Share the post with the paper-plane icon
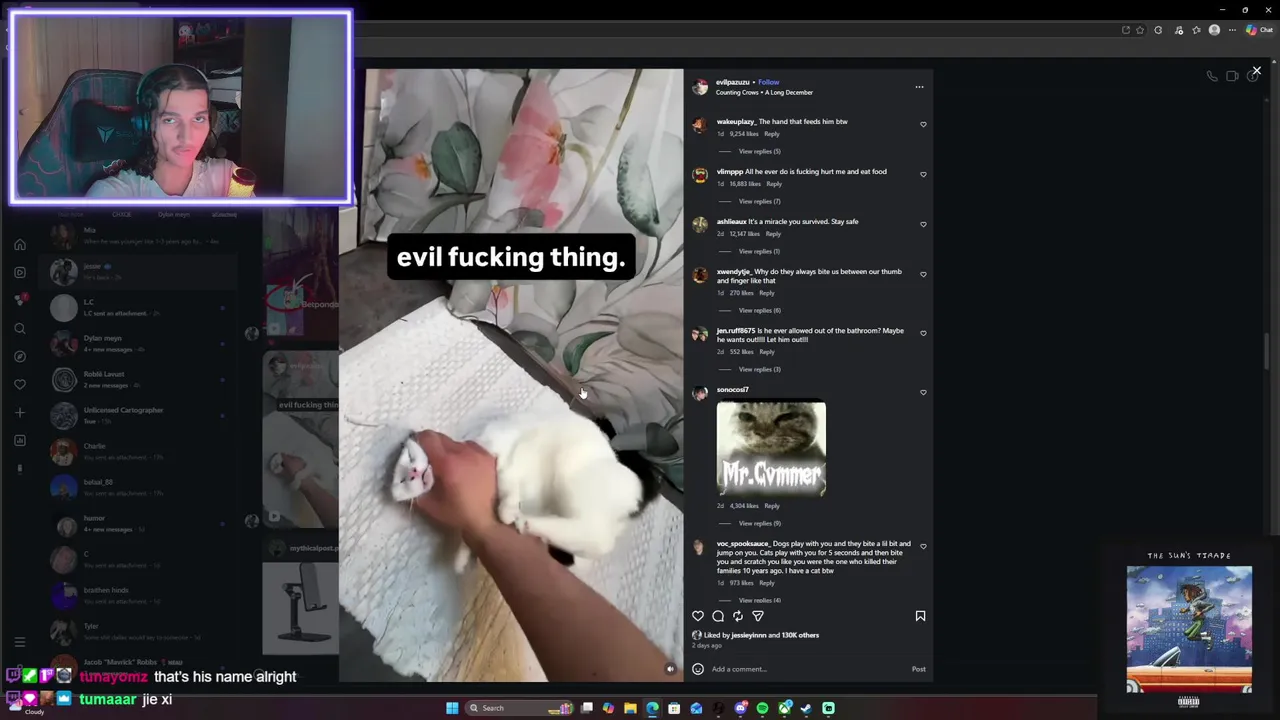 pos(758,616)
